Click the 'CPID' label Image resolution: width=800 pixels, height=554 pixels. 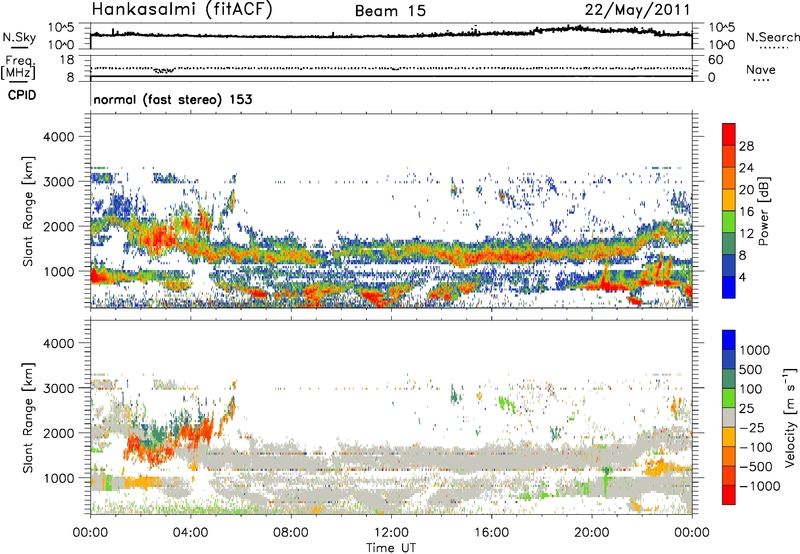click(x=22, y=95)
